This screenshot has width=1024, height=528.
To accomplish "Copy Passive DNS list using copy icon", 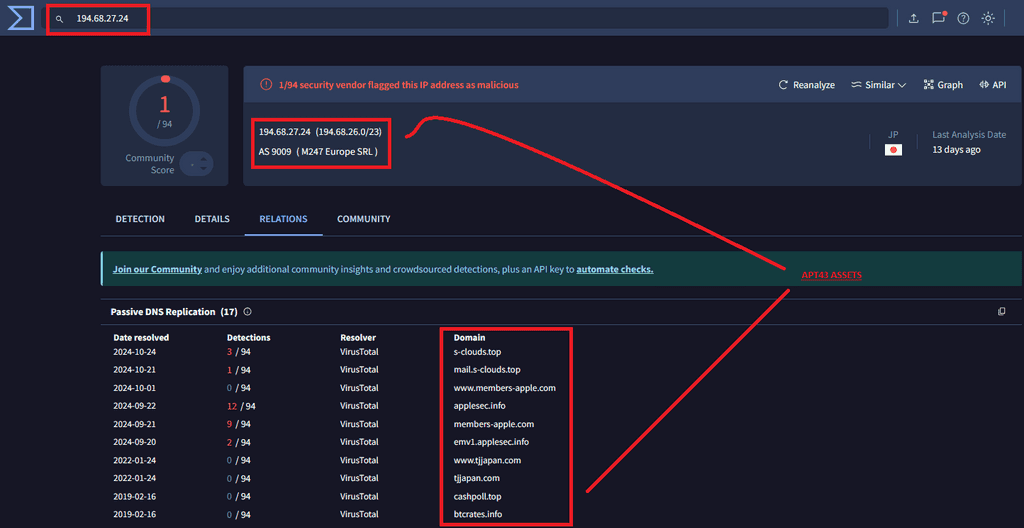I will [x=1001, y=312].
